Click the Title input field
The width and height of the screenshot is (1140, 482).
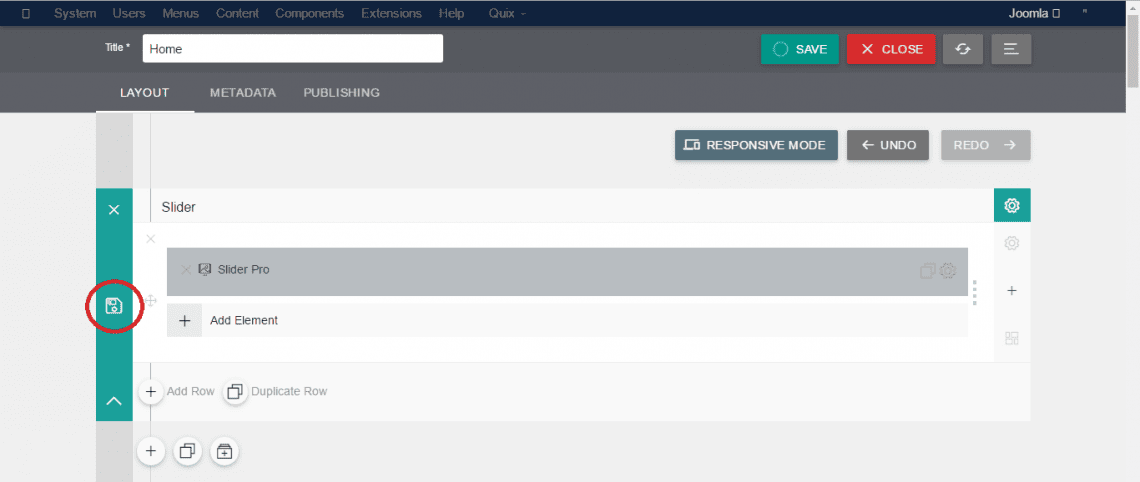(x=292, y=49)
